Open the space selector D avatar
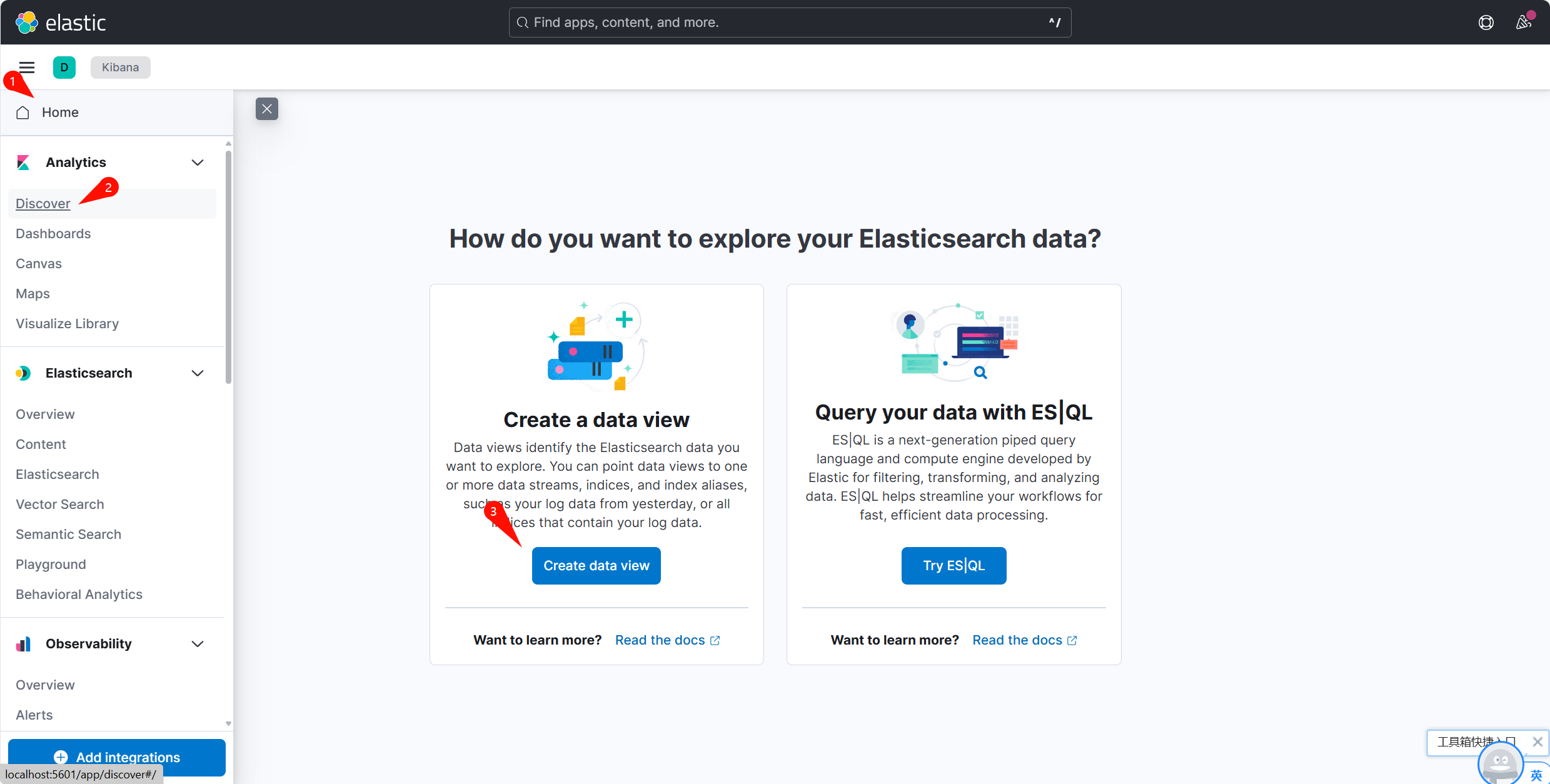Viewport: 1550px width, 784px height. (x=64, y=67)
